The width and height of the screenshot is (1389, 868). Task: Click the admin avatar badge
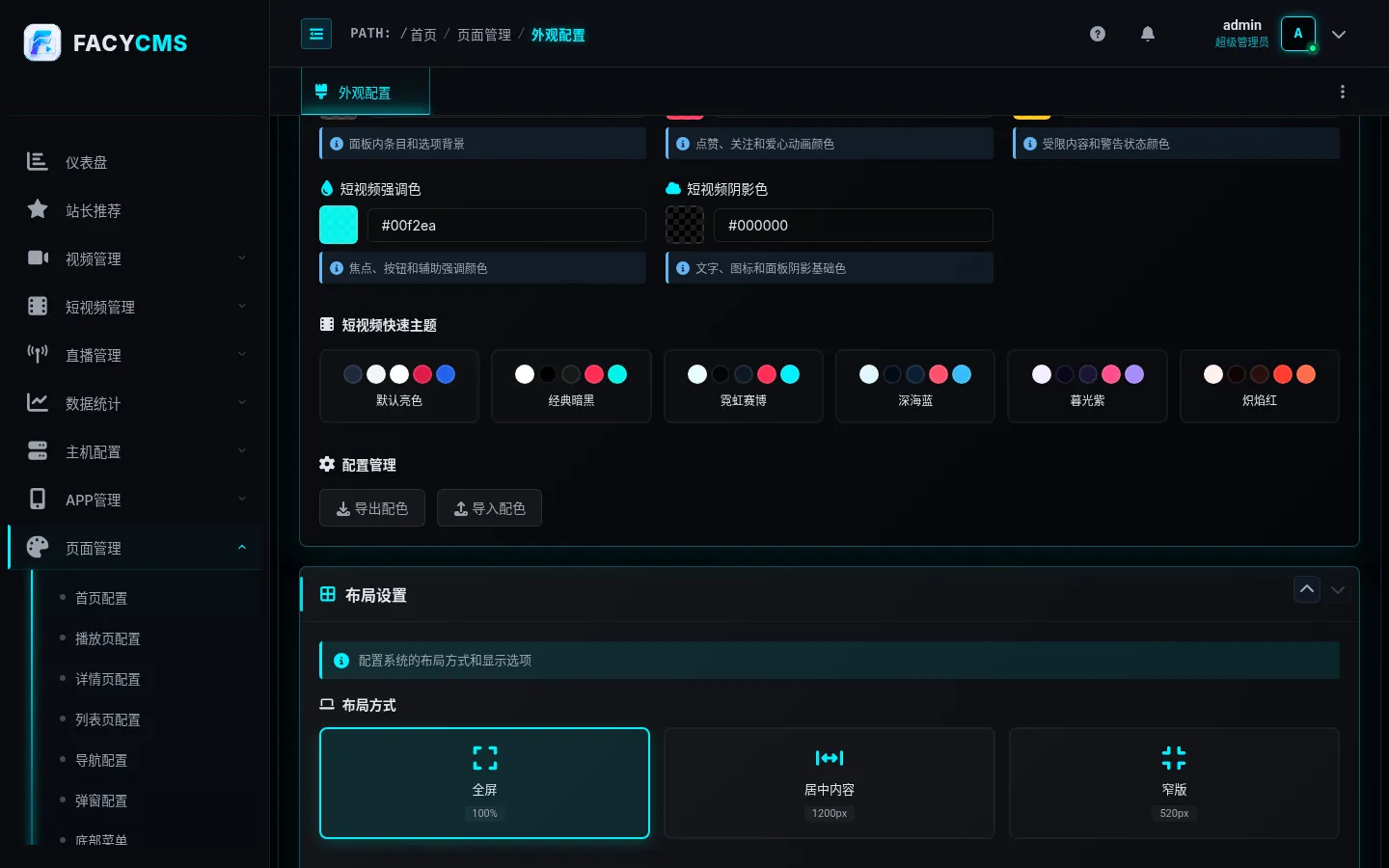1298,34
